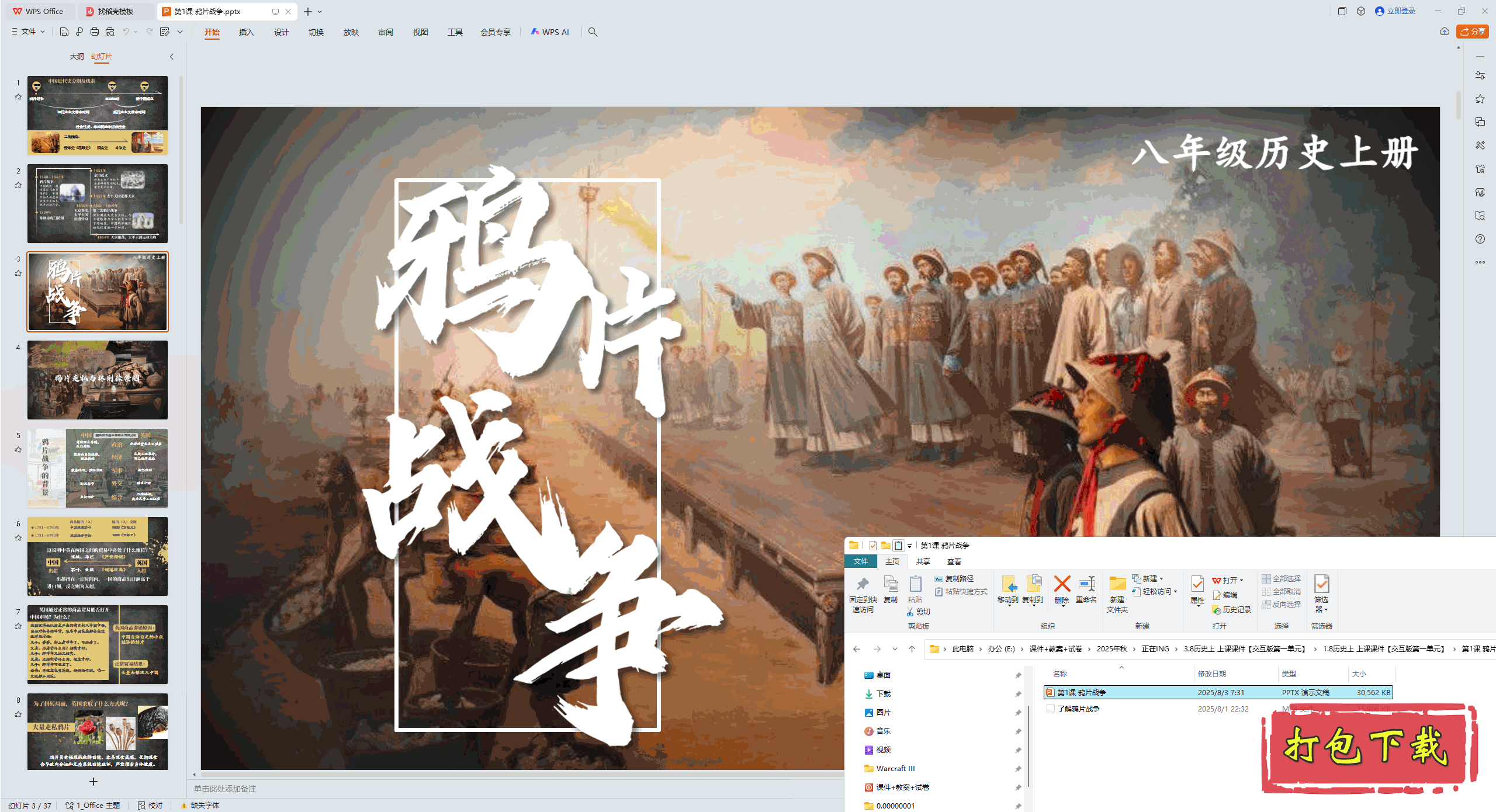Click the Redo arrow in WPS toolbar
The image size is (1496, 812).
point(150,32)
